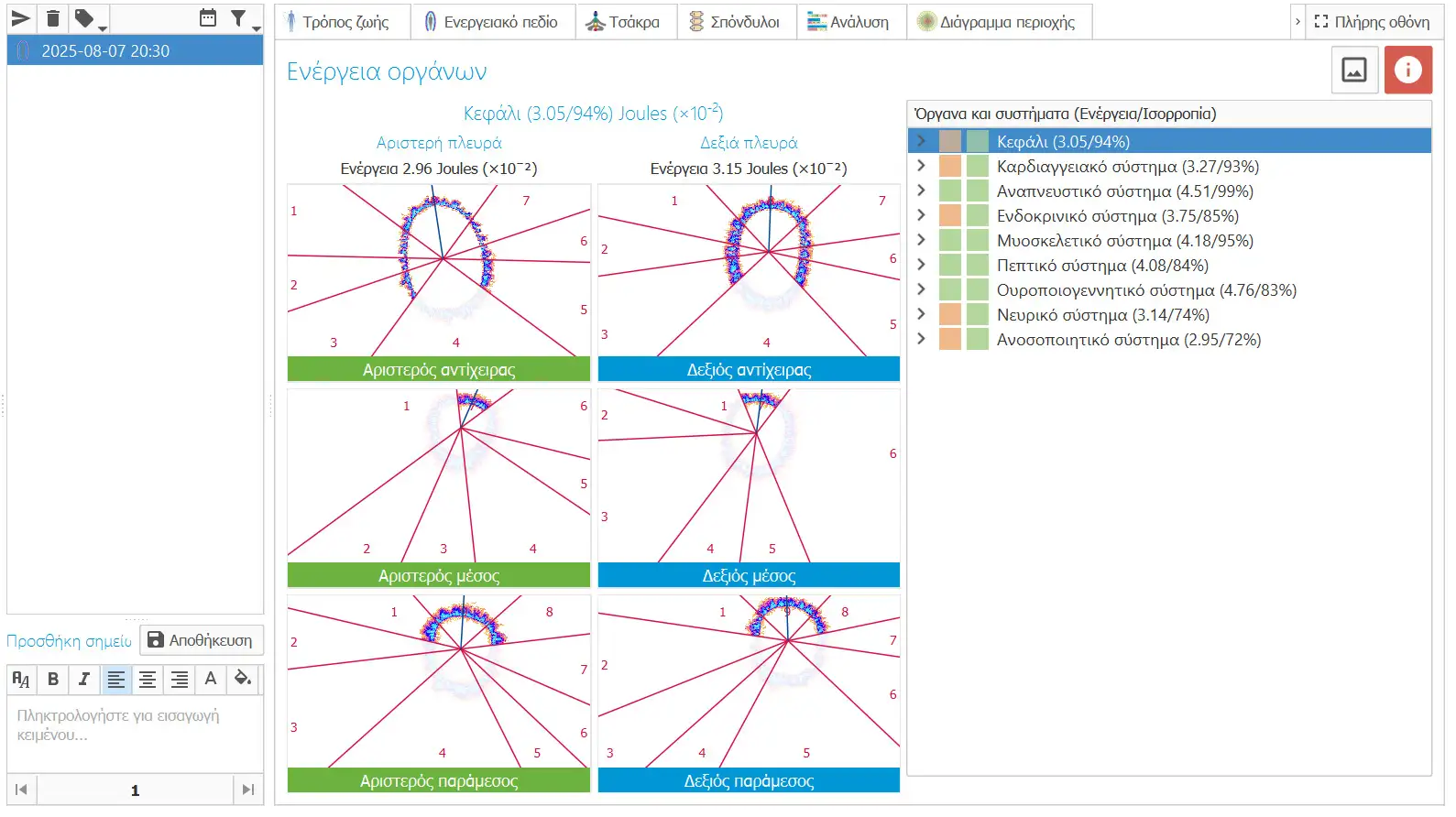Toggle italic text formatting
The image size is (1456, 817).
click(x=84, y=679)
